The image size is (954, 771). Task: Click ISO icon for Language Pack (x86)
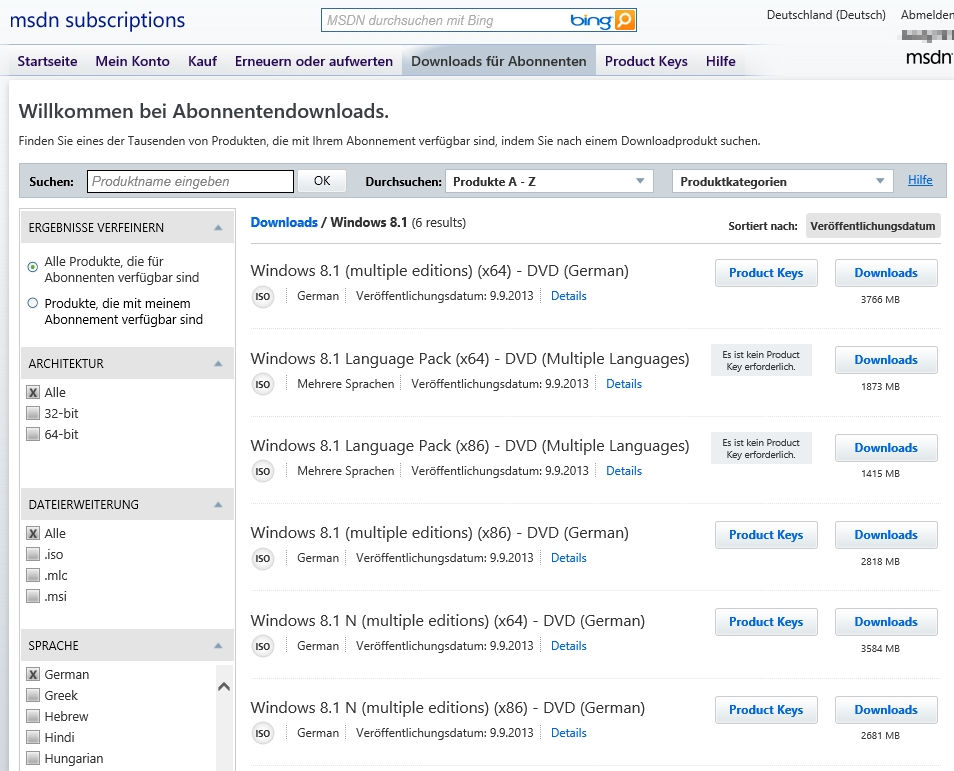tap(263, 472)
